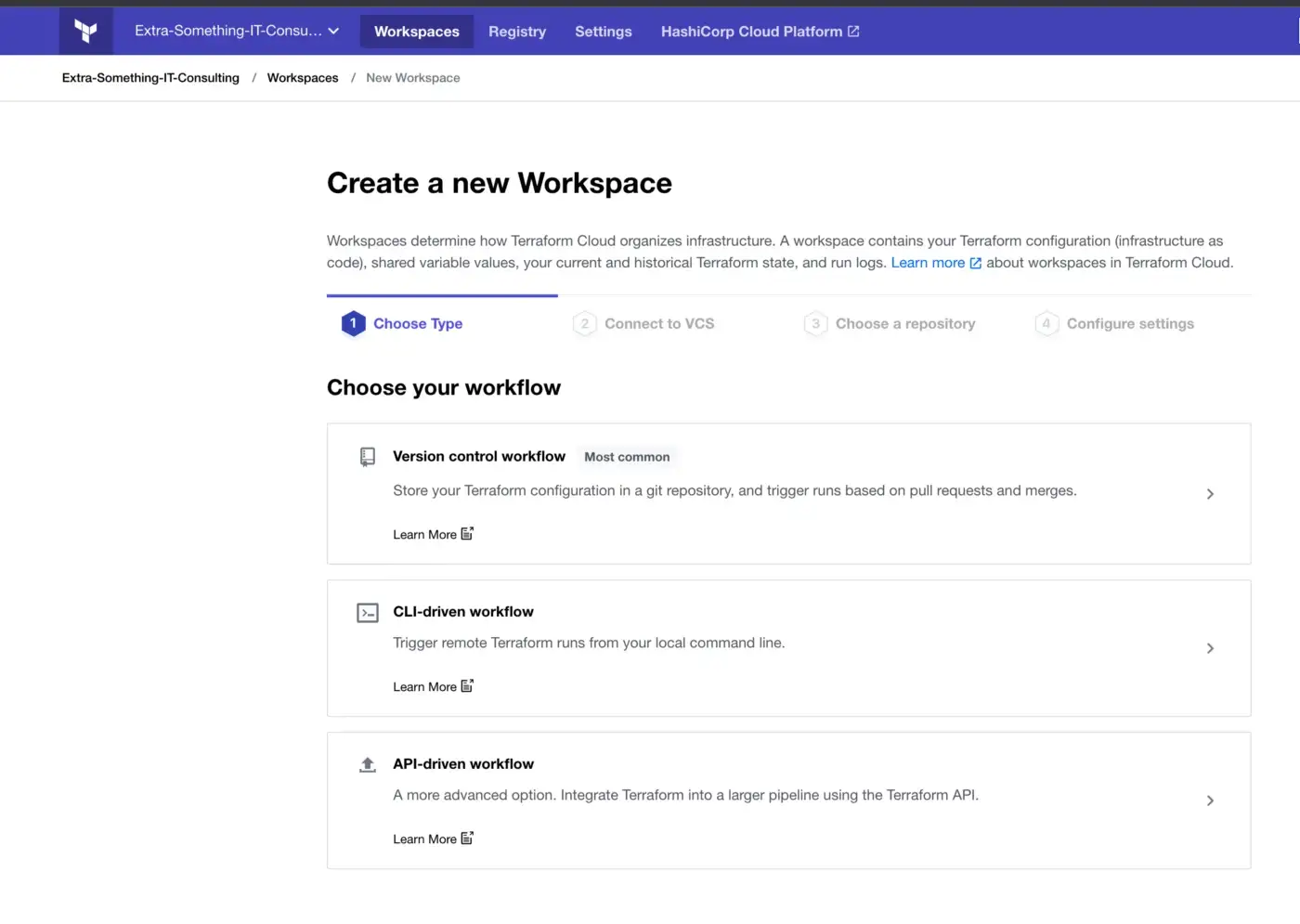Image resolution: width=1300 pixels, height=924 pixels.
Task: Click the document icon next to API-driven Learn More
Action: click(x=467, y=839)
